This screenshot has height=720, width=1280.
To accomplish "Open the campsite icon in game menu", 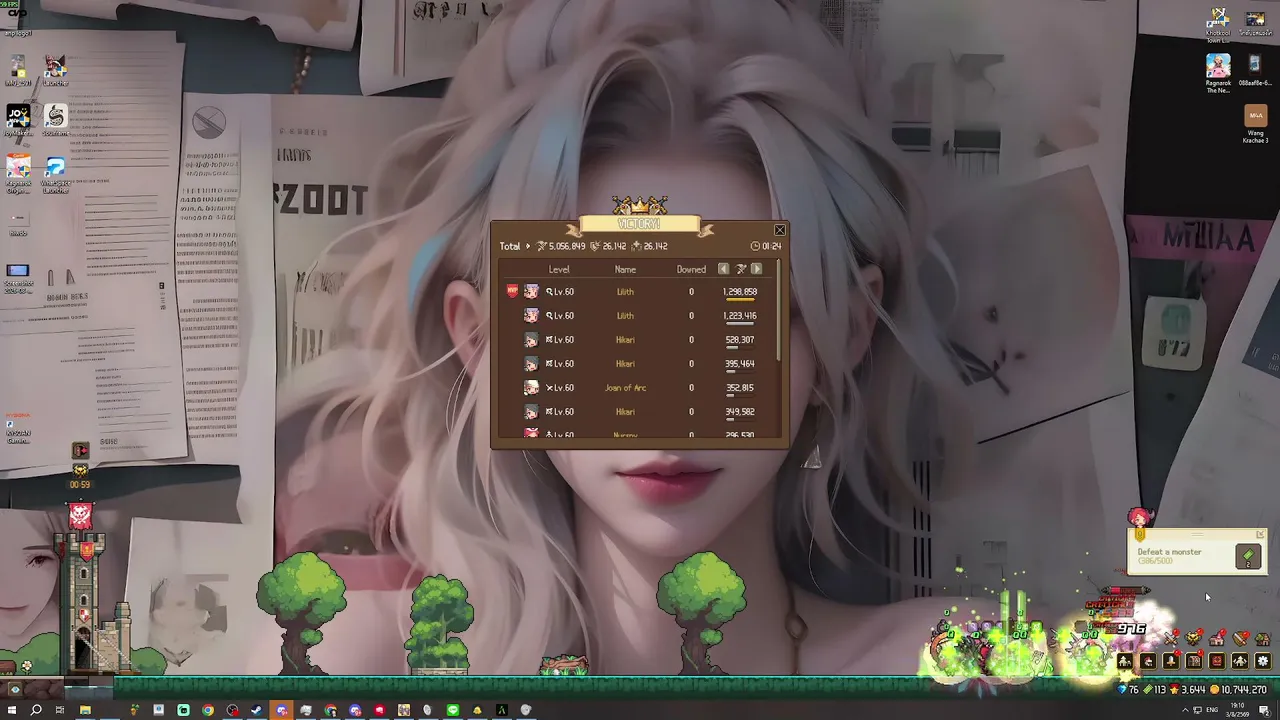I will click(x=1125, y=661).
